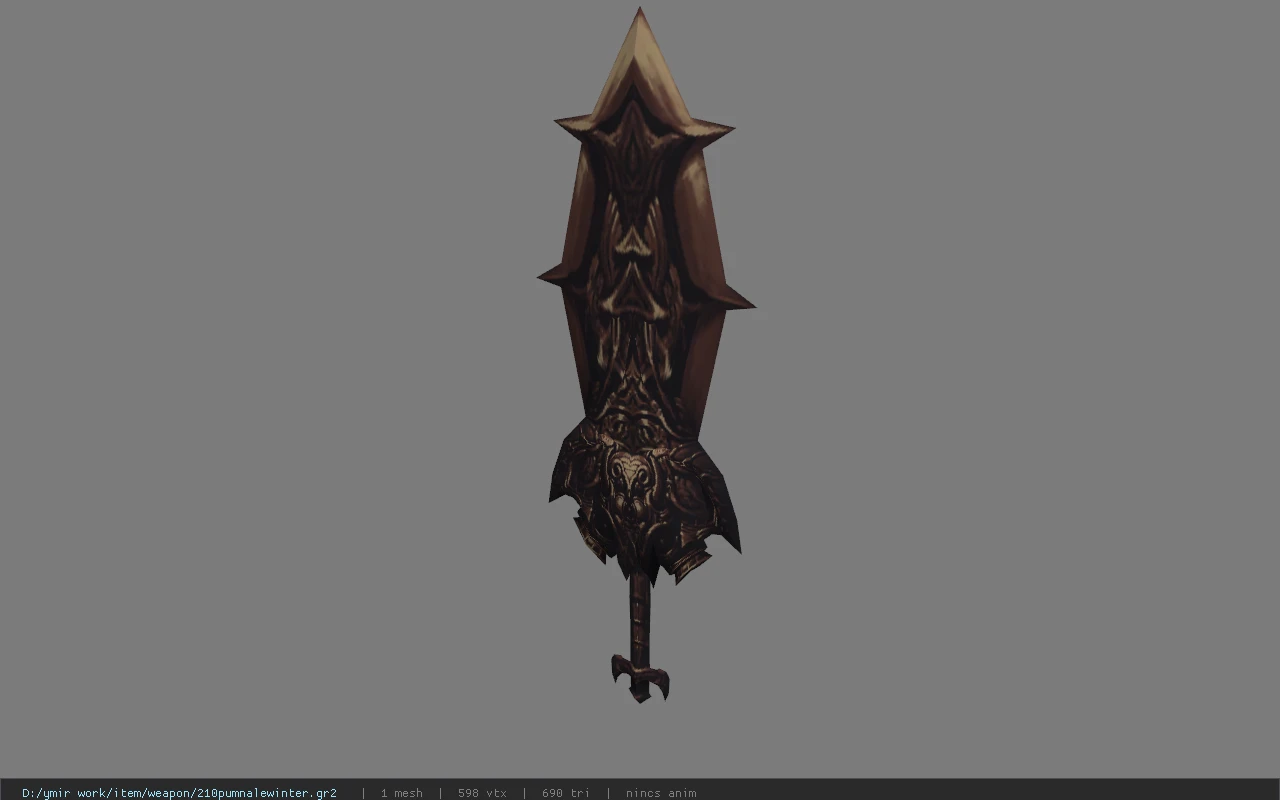This screenshot has height=800, width=1280.
Task: Click the file path 210pumnalewinter.gr2 in status bar
Action: point(179,793)
